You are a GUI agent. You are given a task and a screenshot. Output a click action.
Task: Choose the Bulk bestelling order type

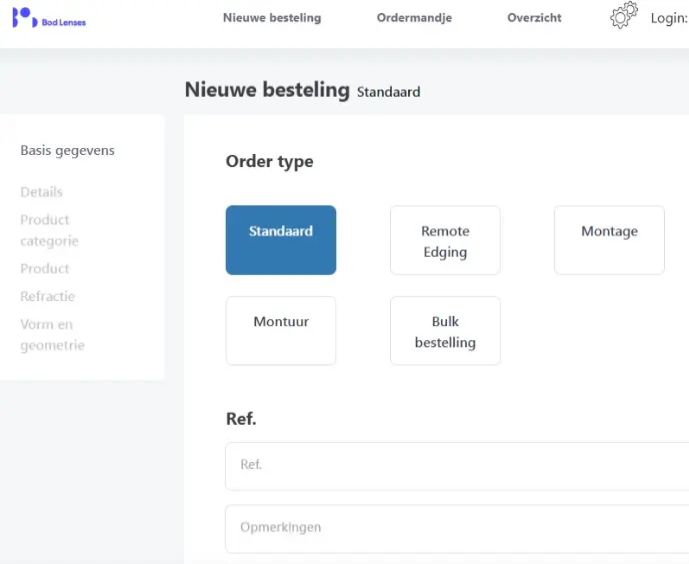point(445,331)
